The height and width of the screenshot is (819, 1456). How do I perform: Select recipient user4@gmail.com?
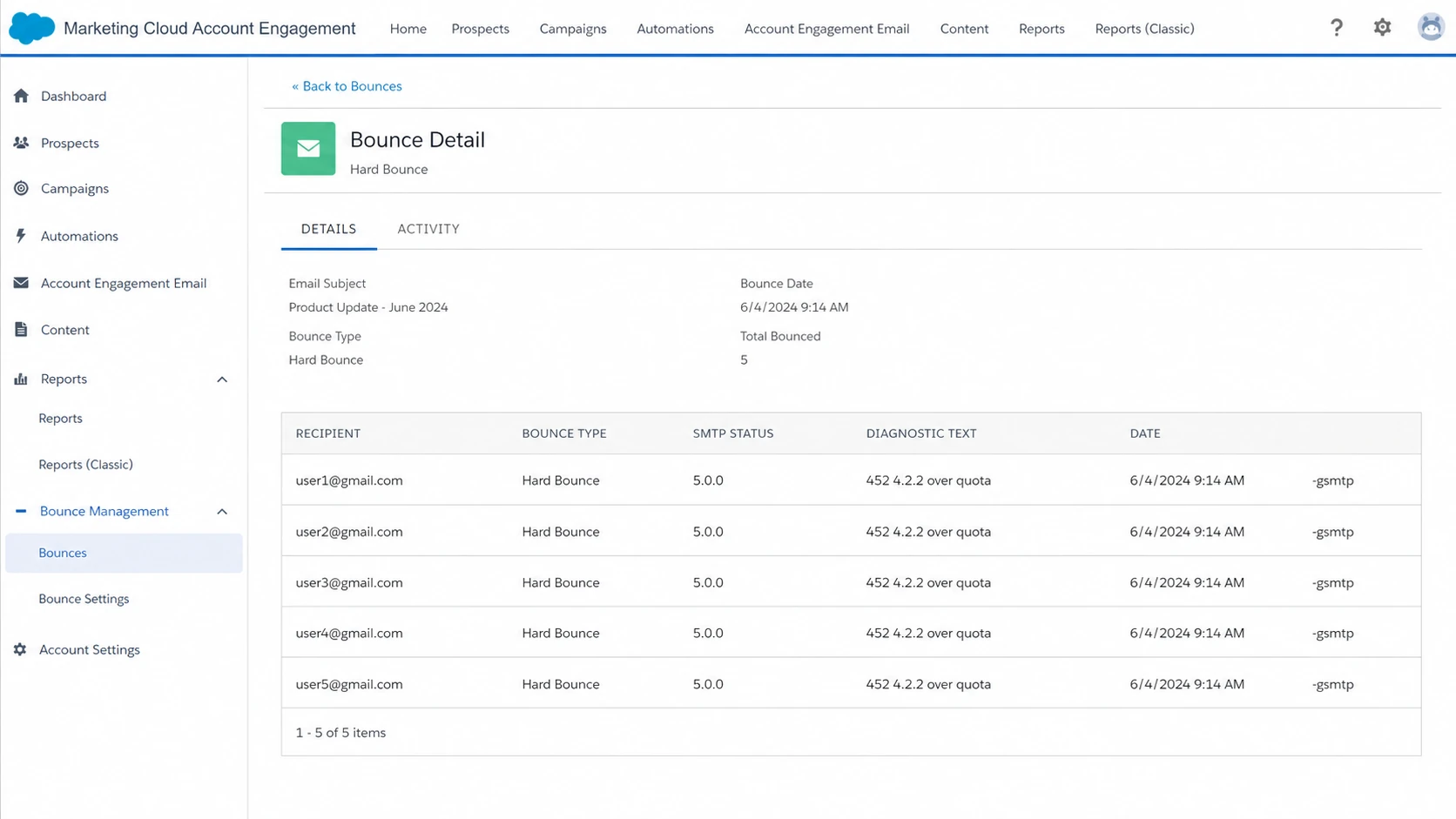point(349,634)
